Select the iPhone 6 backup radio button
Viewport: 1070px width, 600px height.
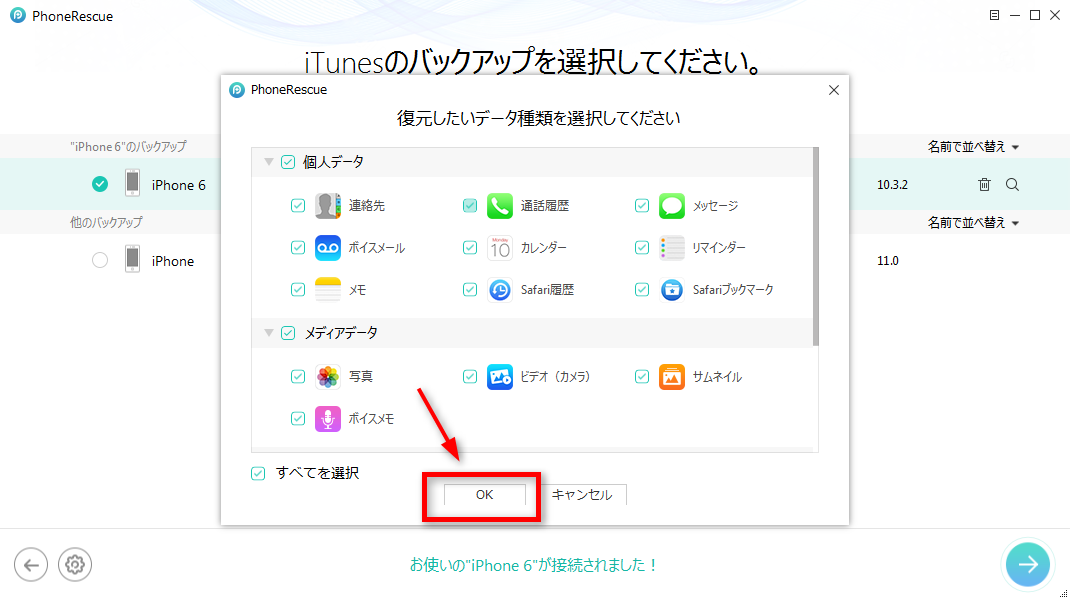pos(100,184)
